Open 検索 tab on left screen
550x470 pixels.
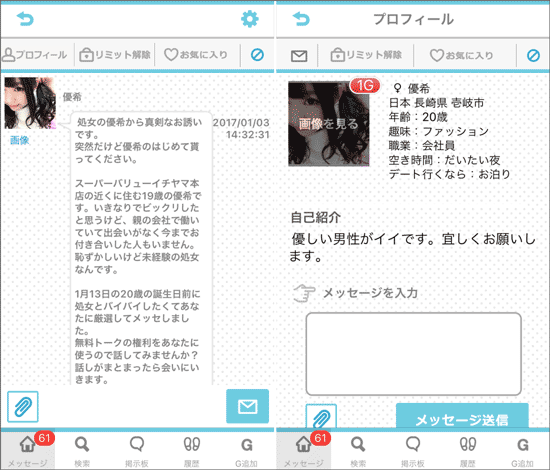point(82,451)
